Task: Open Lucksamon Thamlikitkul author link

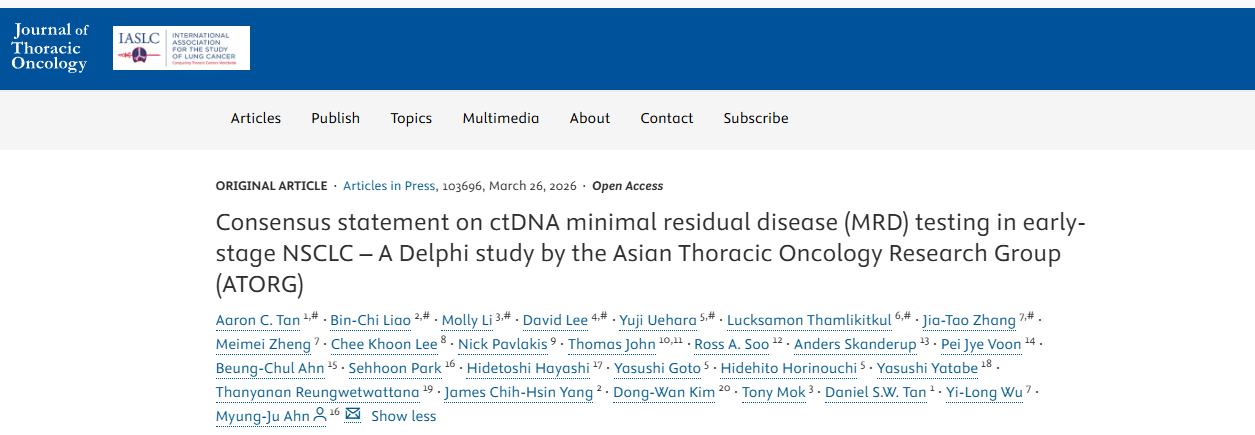Action: (x=808, y=321)
